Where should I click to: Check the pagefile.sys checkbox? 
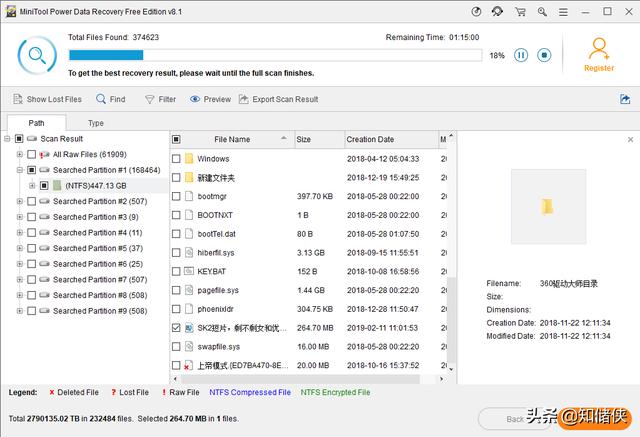(176, 290)
